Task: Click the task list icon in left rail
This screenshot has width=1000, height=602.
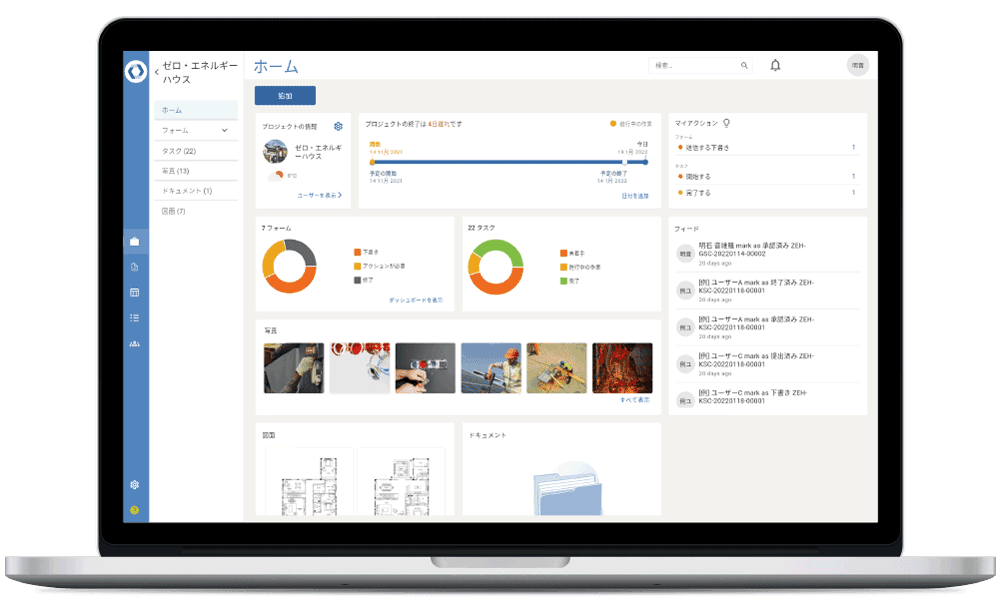Action: point(135,318)
